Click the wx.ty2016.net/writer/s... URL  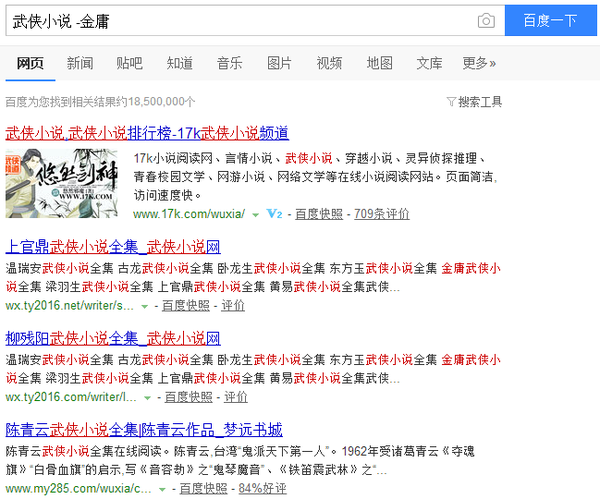[x=70, y=306]
